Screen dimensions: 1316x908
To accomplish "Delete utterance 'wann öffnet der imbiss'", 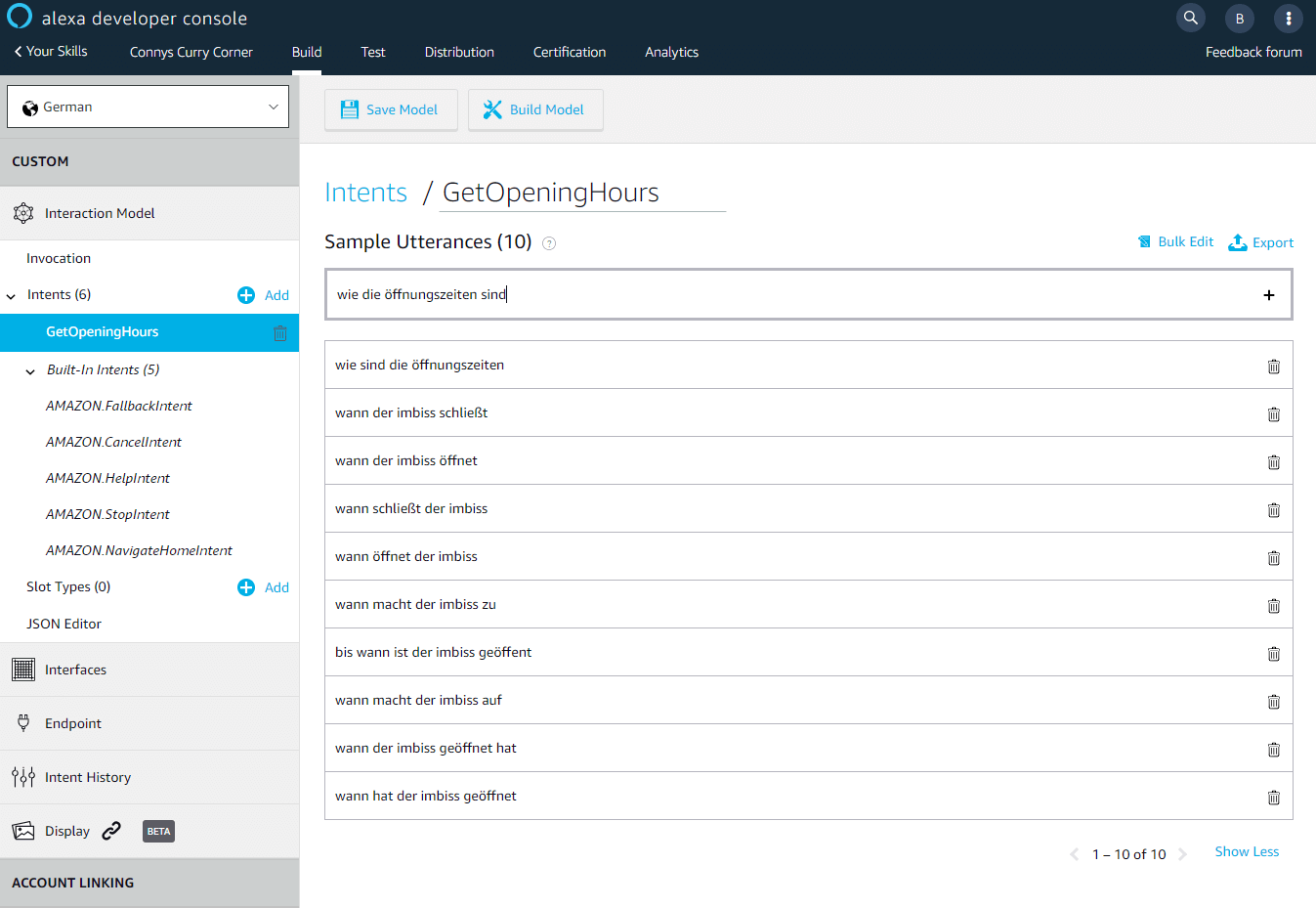I will [x=1274, y=558].
